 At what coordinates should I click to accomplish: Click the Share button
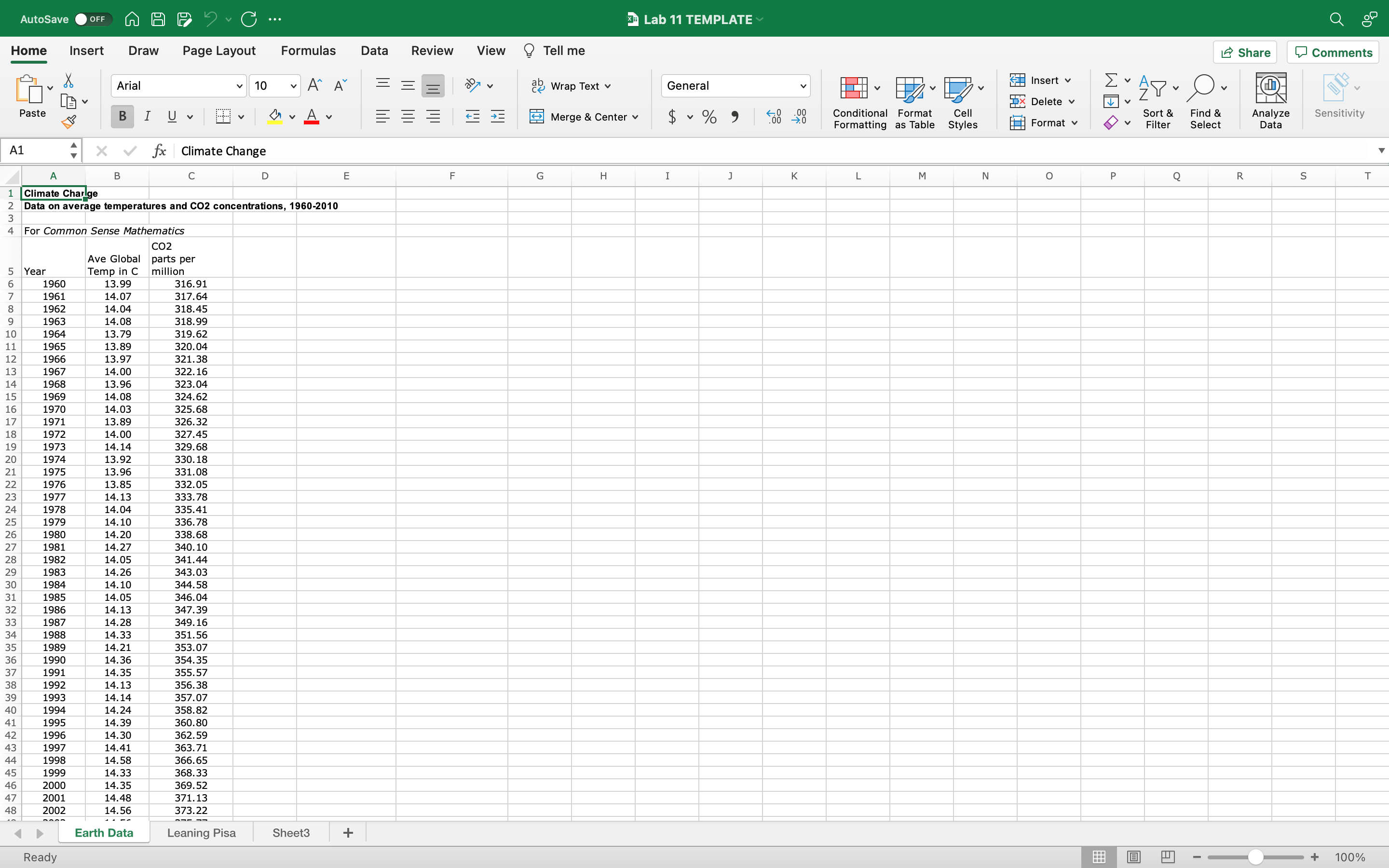click(x=1245, y=52)
